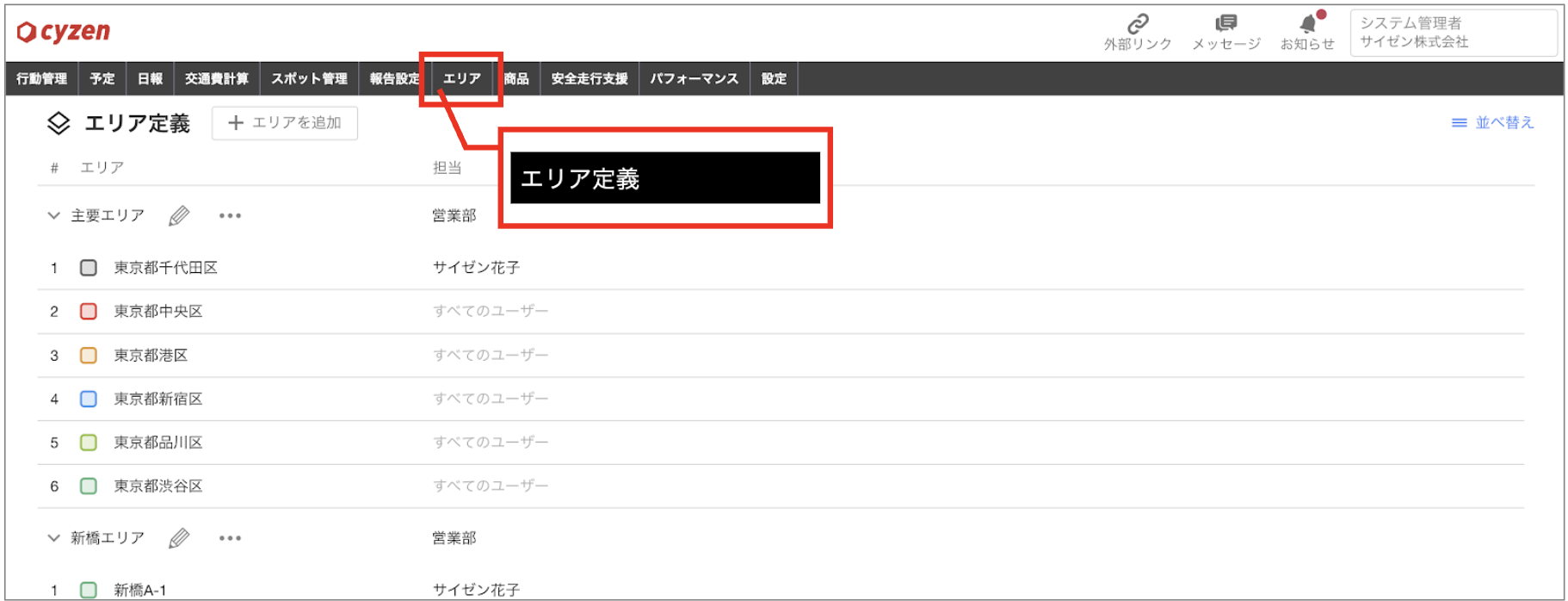Edit 主要エリア with the pencil icon

tap(179, 215)
